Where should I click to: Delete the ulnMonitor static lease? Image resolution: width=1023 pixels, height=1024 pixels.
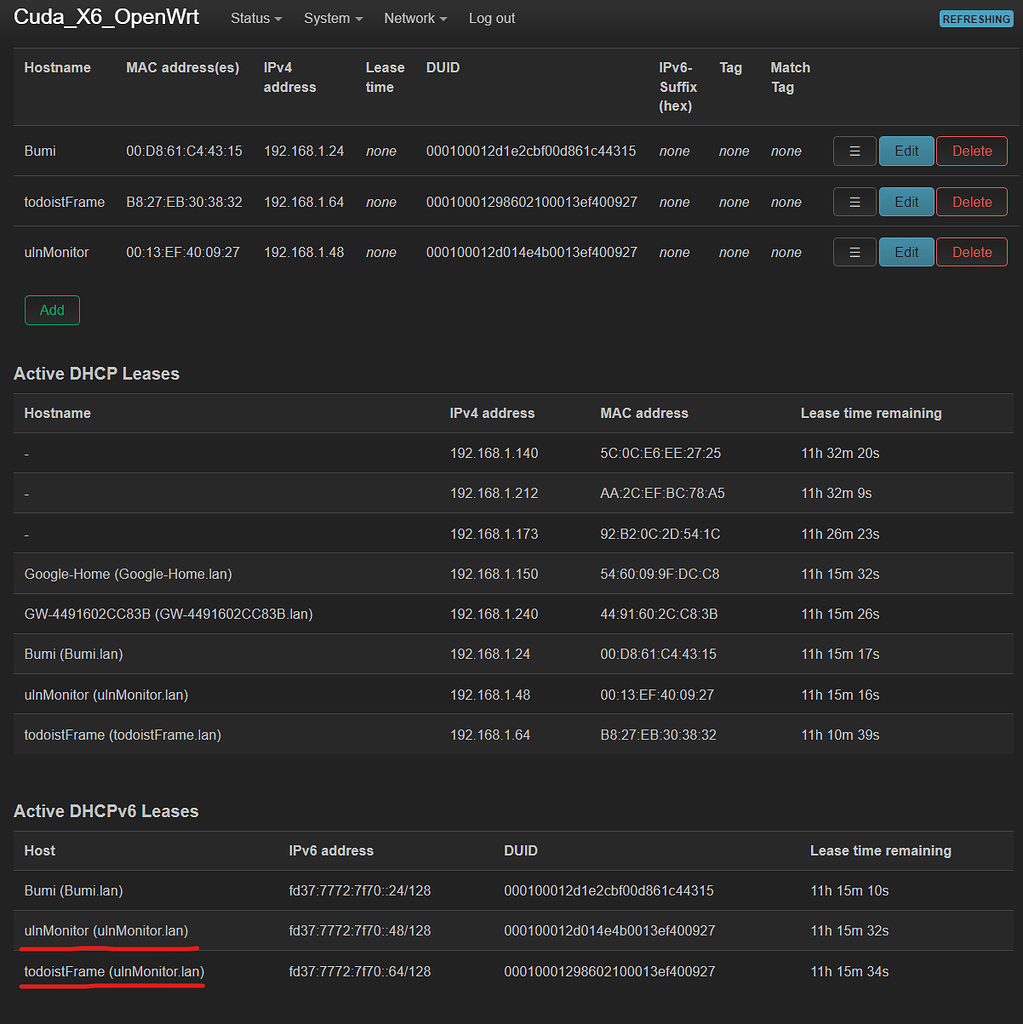971,251
